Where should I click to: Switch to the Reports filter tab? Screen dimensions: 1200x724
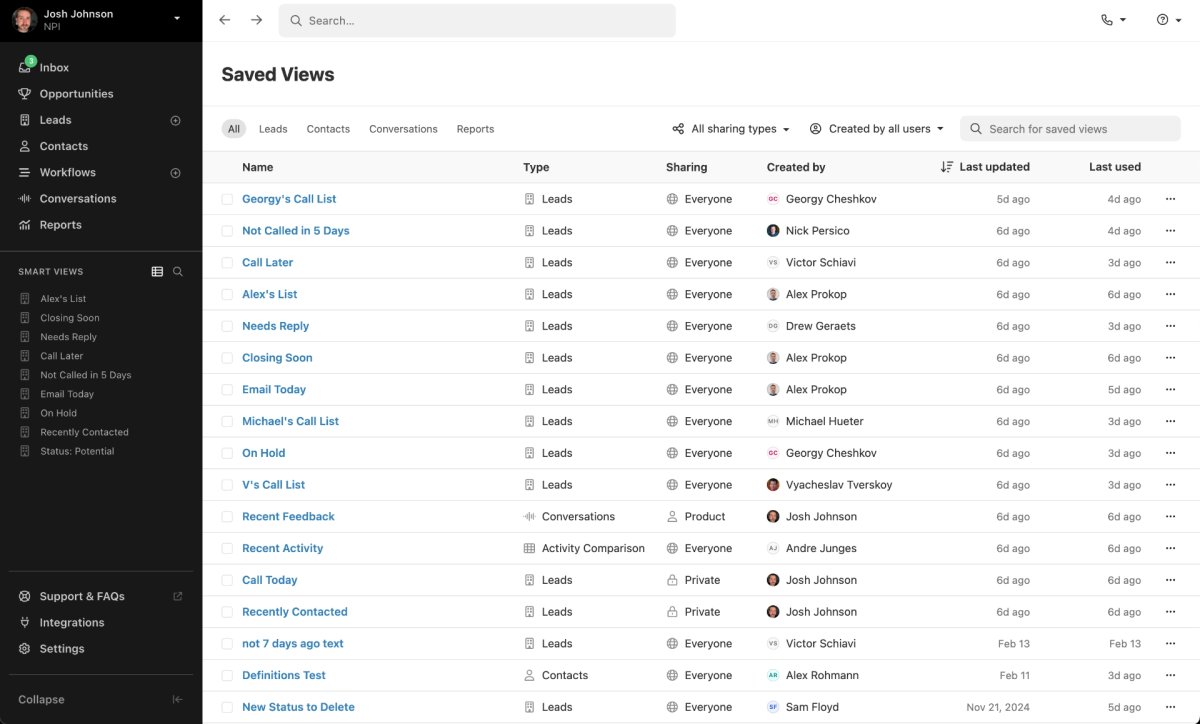pos(475,129)
